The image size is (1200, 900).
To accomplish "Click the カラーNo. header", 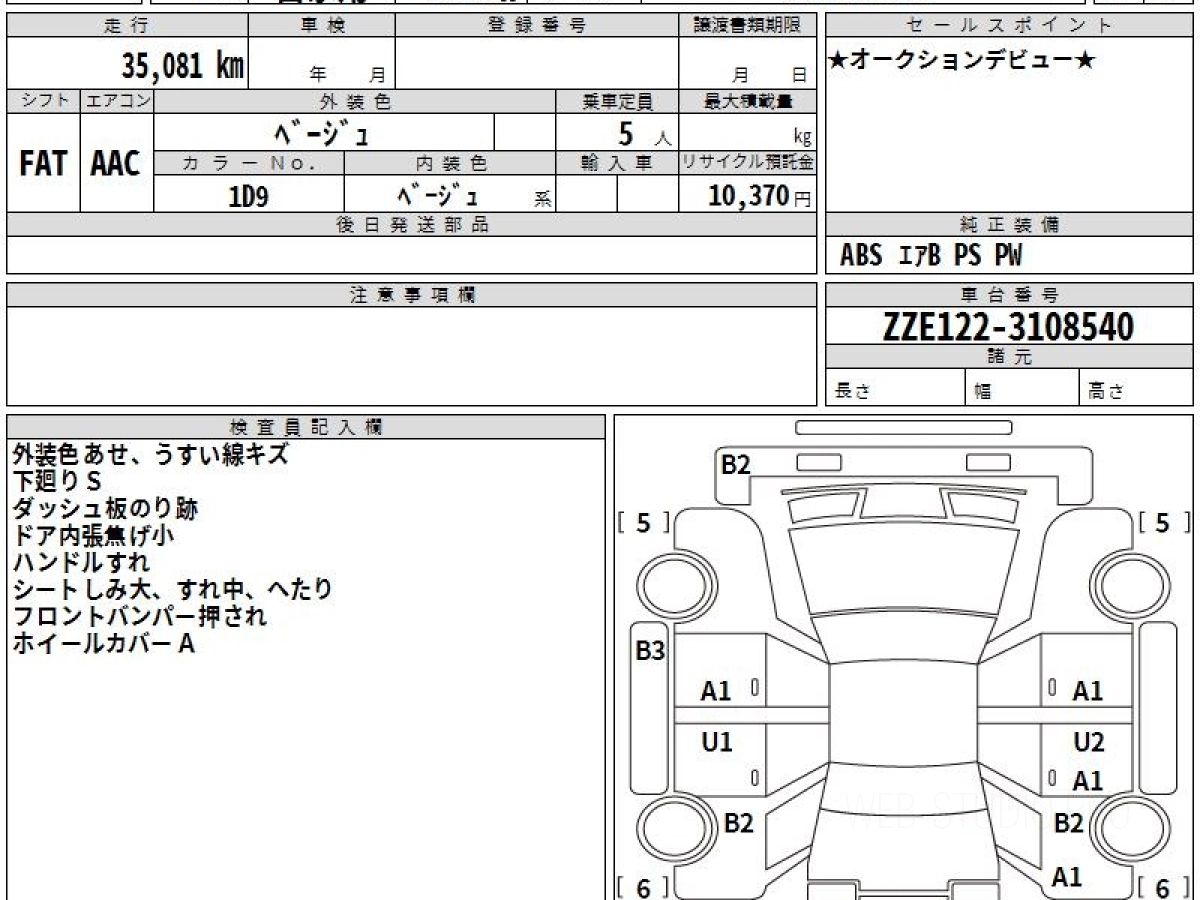I will (249, 163).
